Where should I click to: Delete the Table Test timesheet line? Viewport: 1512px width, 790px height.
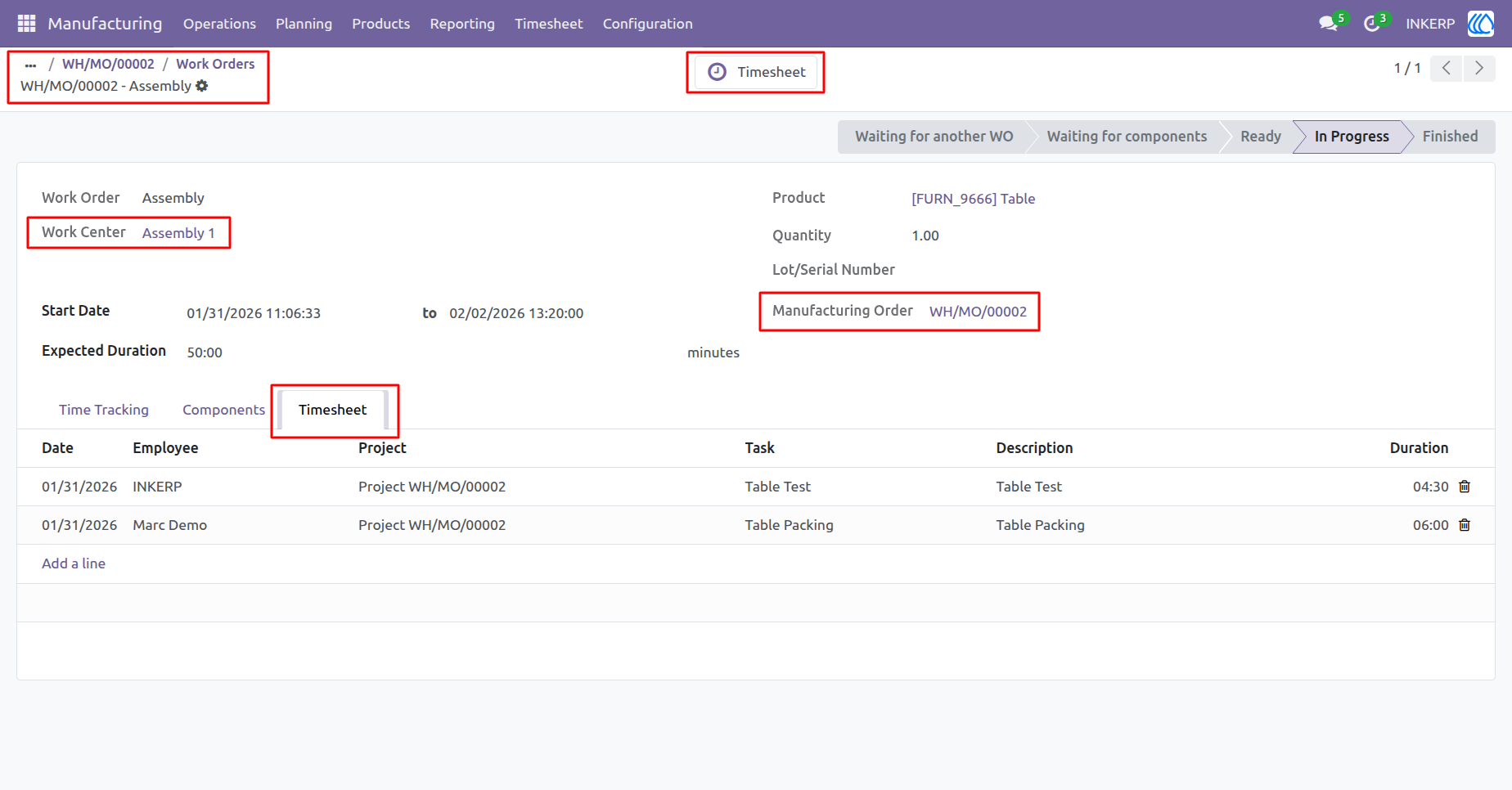coord(1465,487)
